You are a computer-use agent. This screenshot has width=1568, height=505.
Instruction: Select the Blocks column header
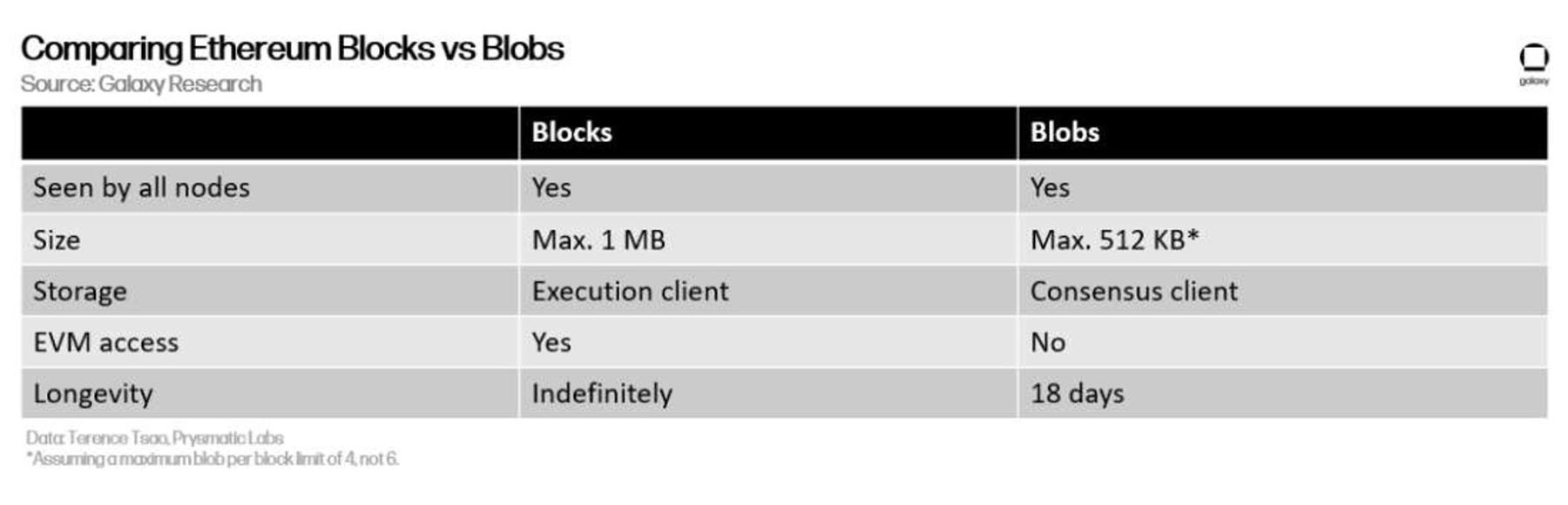pyautogui.click(x=571, y=132)
